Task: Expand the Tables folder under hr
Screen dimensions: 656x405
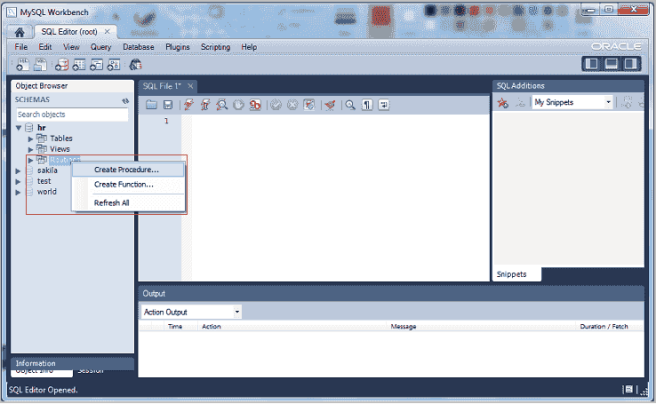Action: [30, 138]
